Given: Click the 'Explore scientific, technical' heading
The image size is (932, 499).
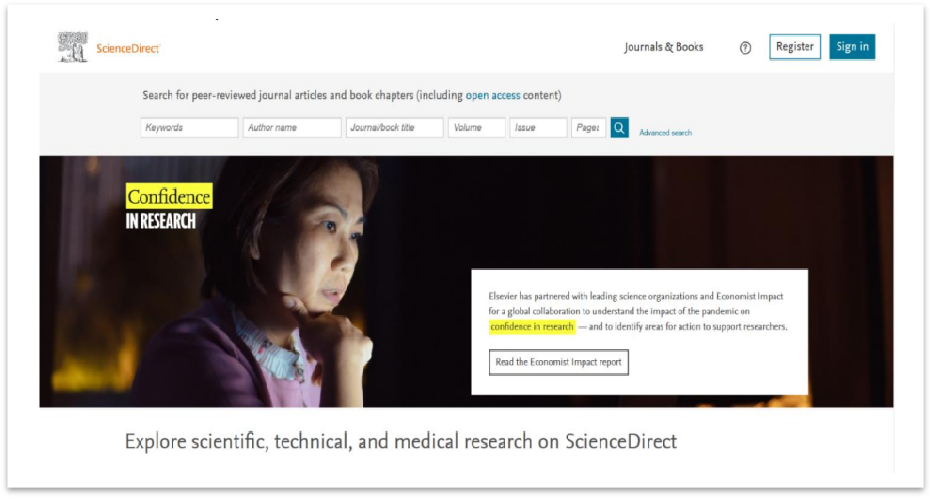Looking at the screenshot, I should pyautogui.click(x=400, y=441).
